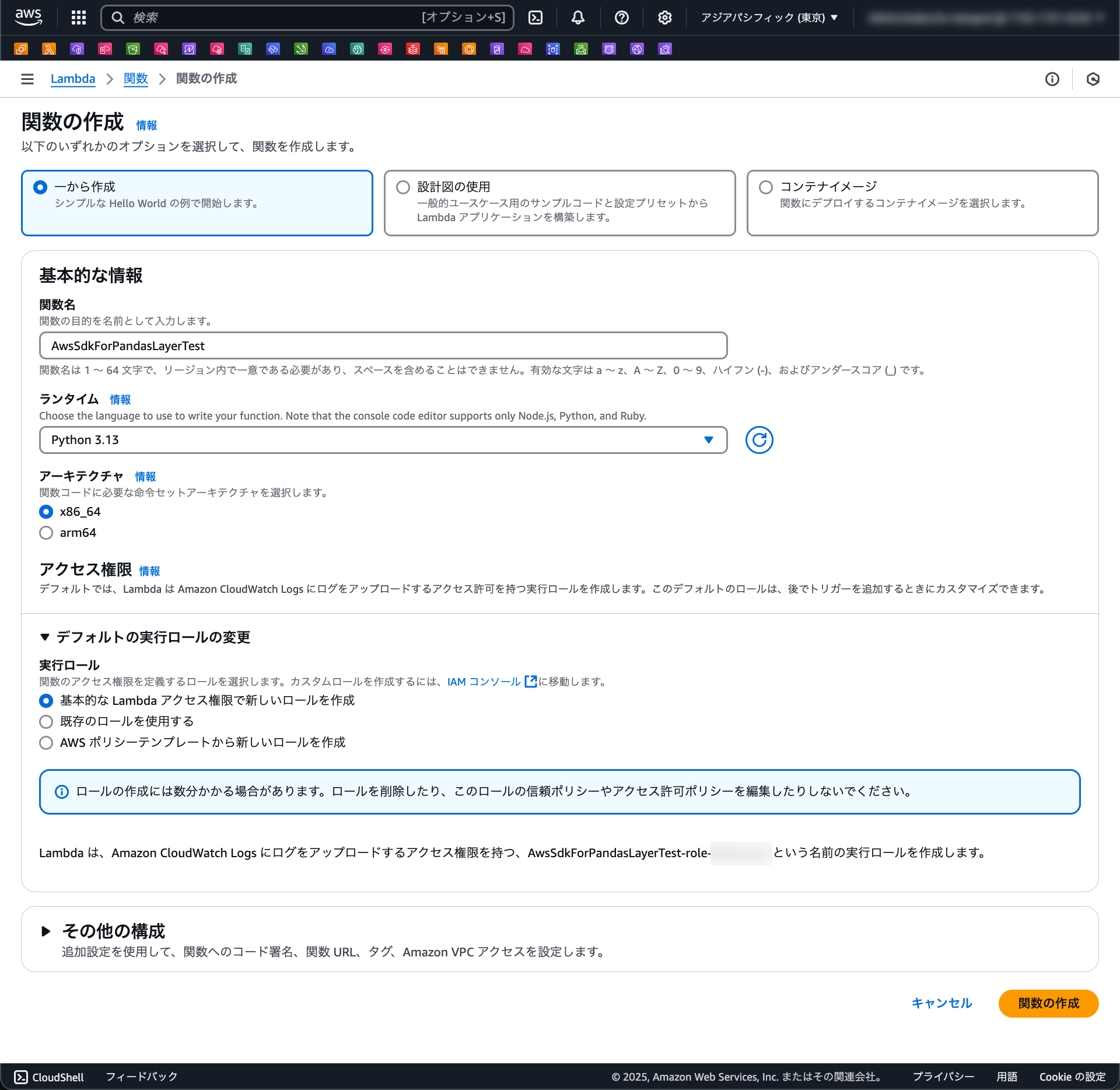Open the アジアパシフィック (東京) region selector
Image resolution: width=1120 pixels, height=1090 pixels.
tap(769, 18)
